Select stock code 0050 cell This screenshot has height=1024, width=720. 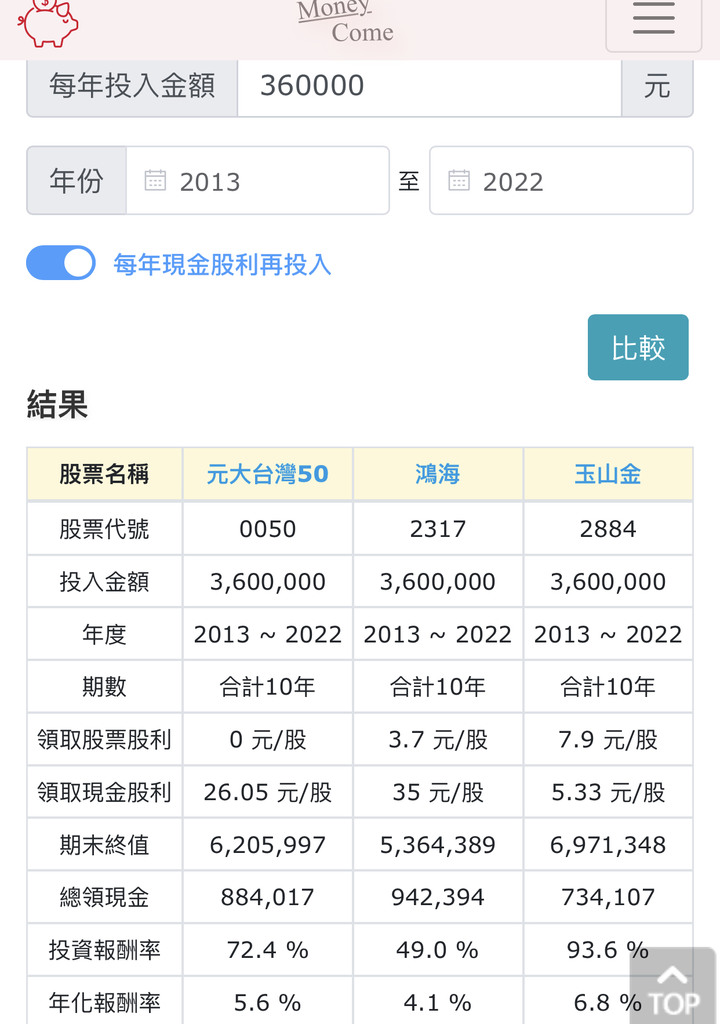point(268,528)
